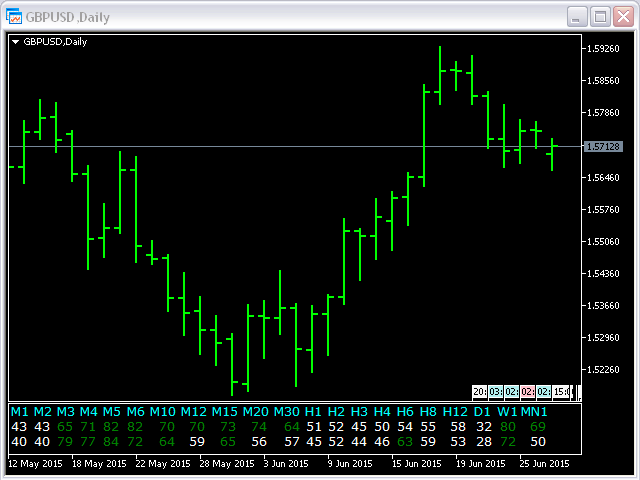The height and width of the screenshot is (480, 640).
Task: Choose the D1 timeframe label
Action: click(482, 412)
